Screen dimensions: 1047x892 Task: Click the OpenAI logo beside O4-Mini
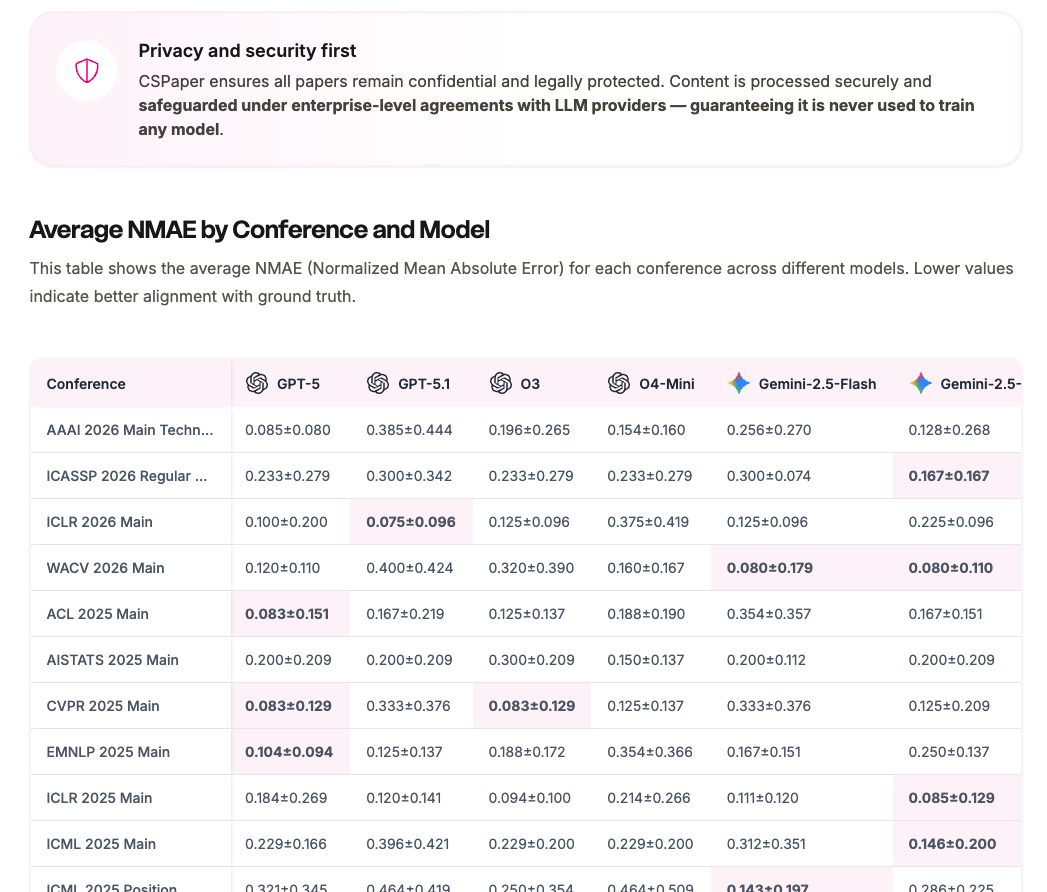click(619, 384)
